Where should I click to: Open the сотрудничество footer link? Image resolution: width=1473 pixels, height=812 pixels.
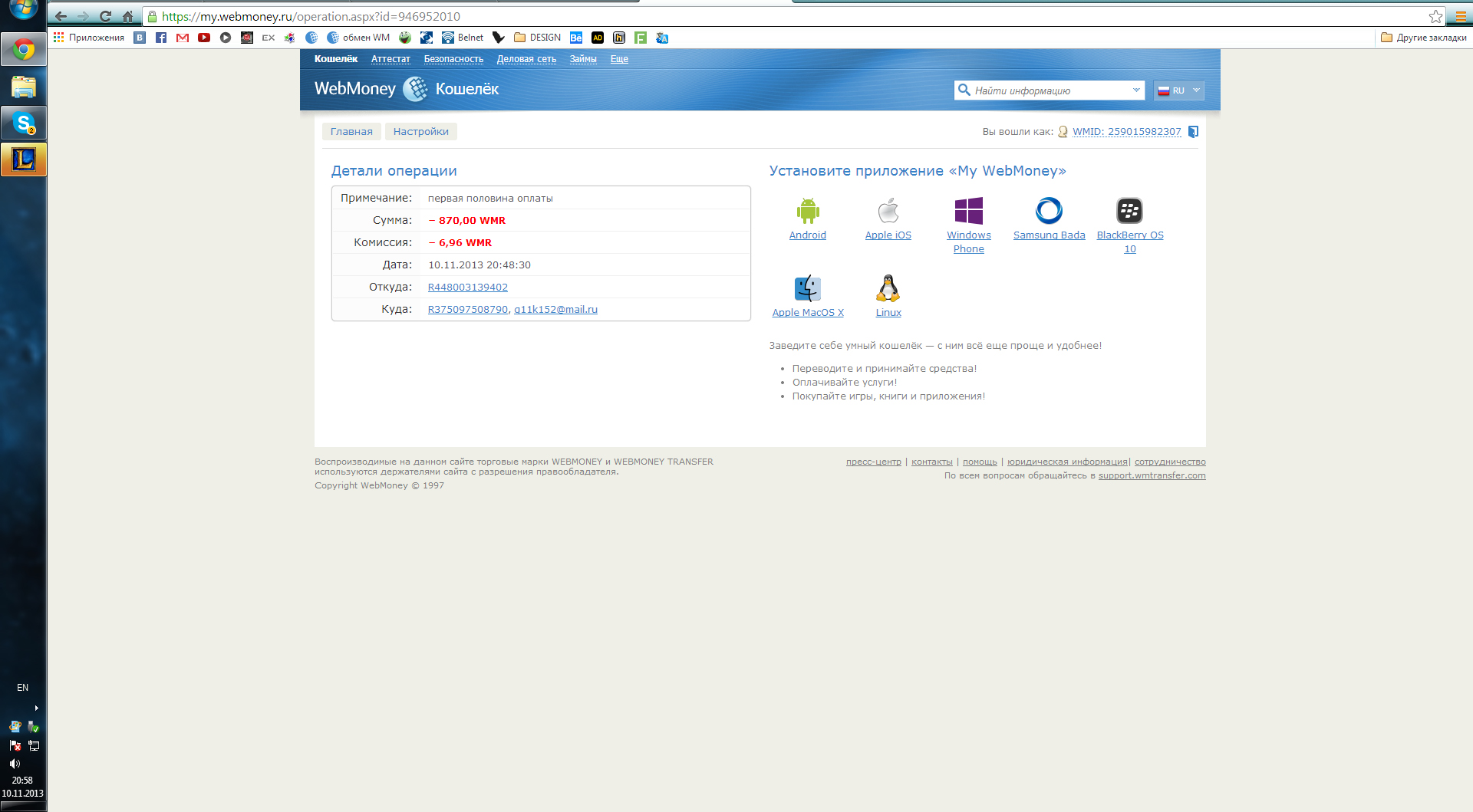1170,462
